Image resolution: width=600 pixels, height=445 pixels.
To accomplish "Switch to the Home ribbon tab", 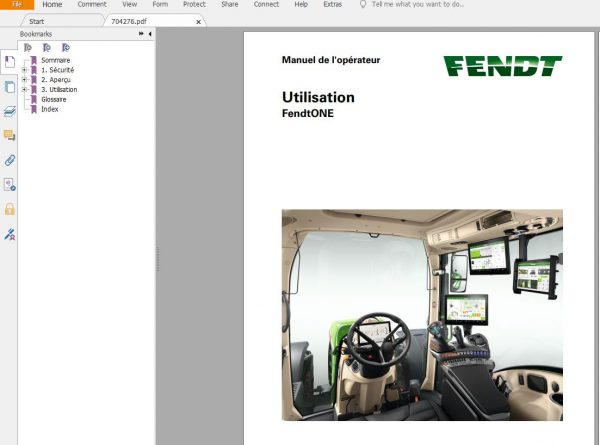I will pos(52,4).
